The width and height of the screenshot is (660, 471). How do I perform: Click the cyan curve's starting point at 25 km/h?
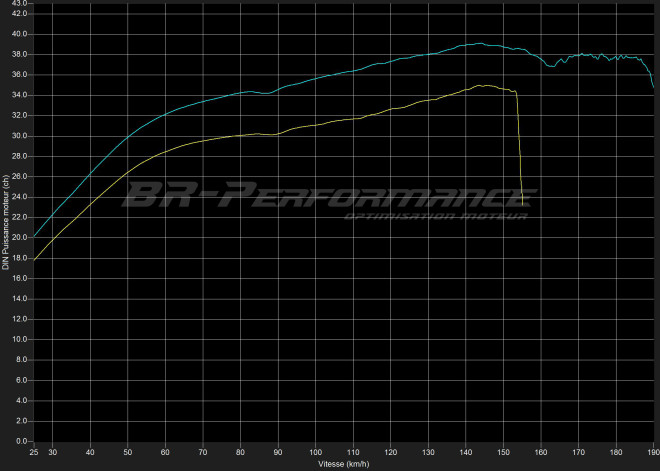[x=35, y=237]
